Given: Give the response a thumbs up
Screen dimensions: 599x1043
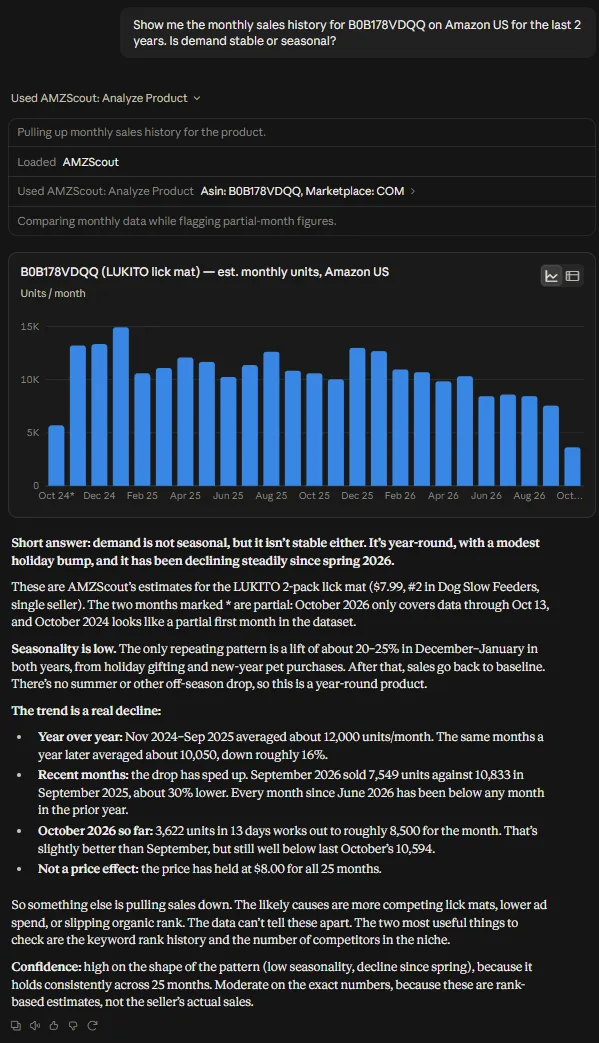Looking at the screenshot, I should tap(55, 1026).
